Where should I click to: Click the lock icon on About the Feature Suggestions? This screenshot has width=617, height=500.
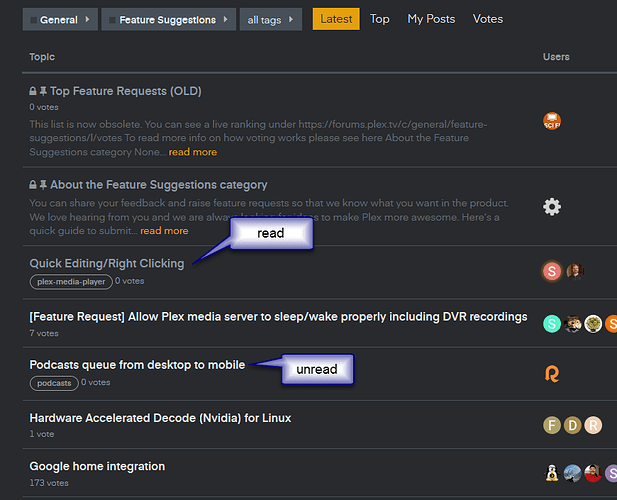coord(33,185)
